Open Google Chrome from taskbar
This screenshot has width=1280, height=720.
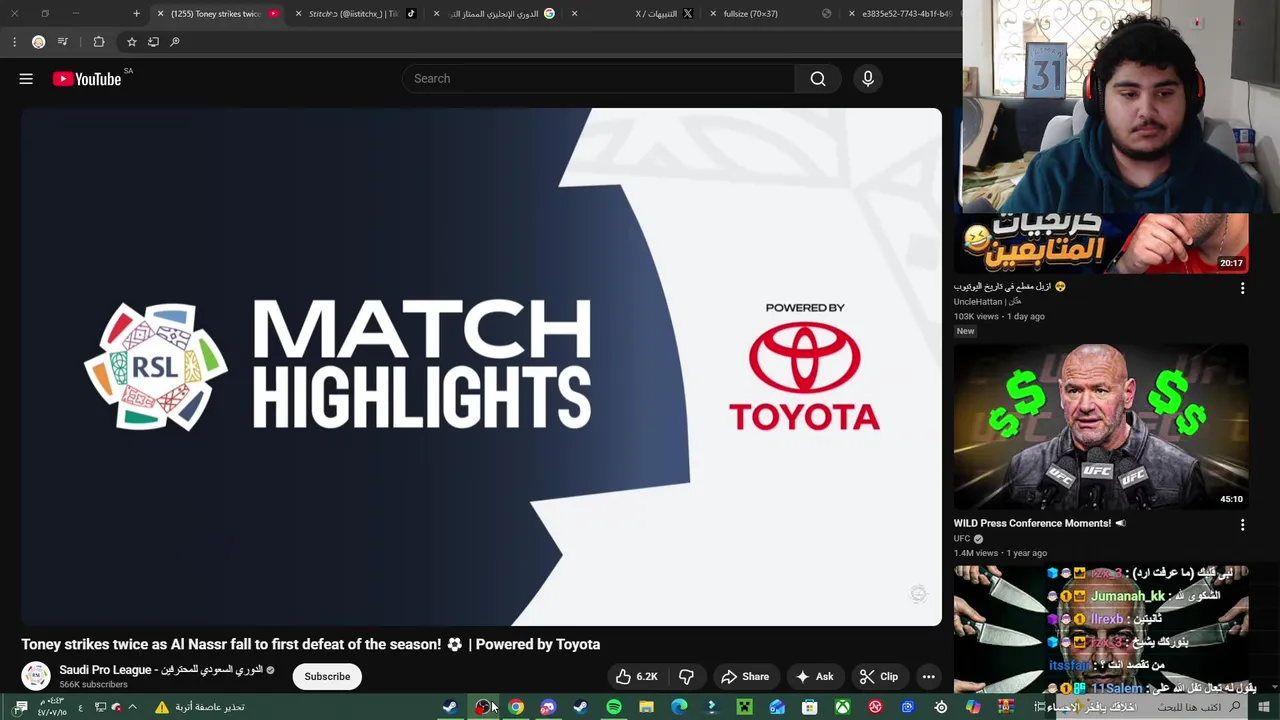point(516,707)
